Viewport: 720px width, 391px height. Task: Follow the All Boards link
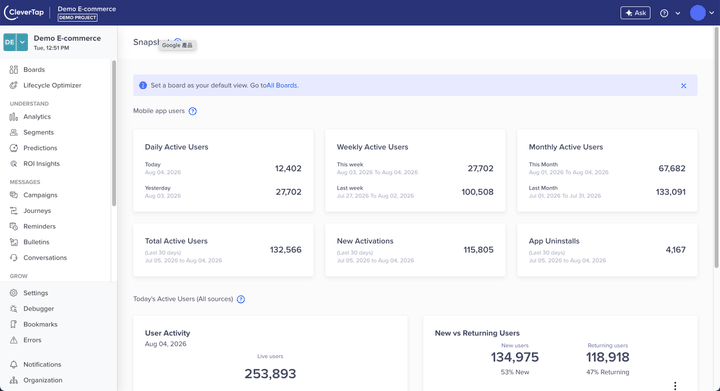[x=282, y=85]
